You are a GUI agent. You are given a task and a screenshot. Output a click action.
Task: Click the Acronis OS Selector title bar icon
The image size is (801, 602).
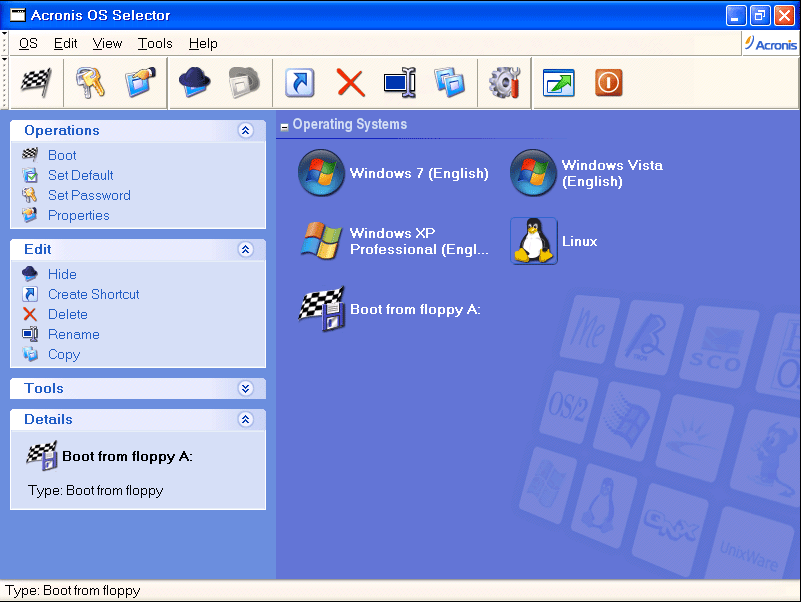click(x=18, y=15)
